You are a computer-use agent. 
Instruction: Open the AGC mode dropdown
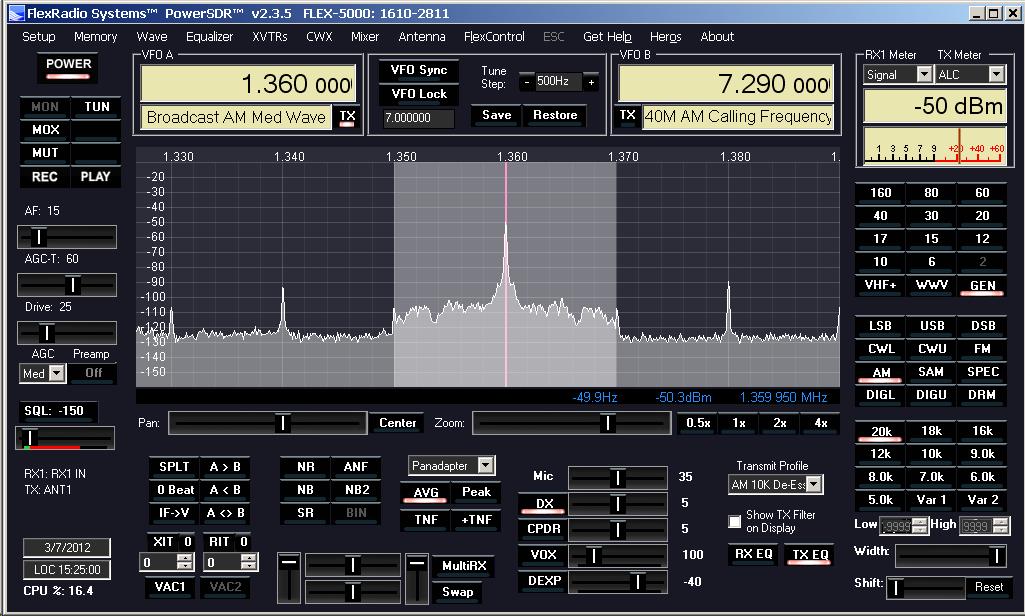tap(57, 373)
